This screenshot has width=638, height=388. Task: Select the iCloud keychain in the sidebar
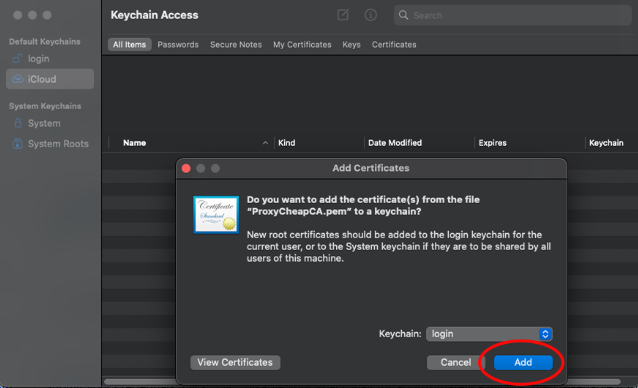(x=50, y=79)
